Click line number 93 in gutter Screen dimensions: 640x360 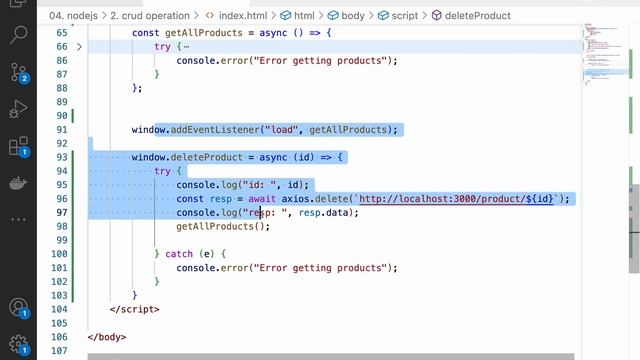(62, 157)
